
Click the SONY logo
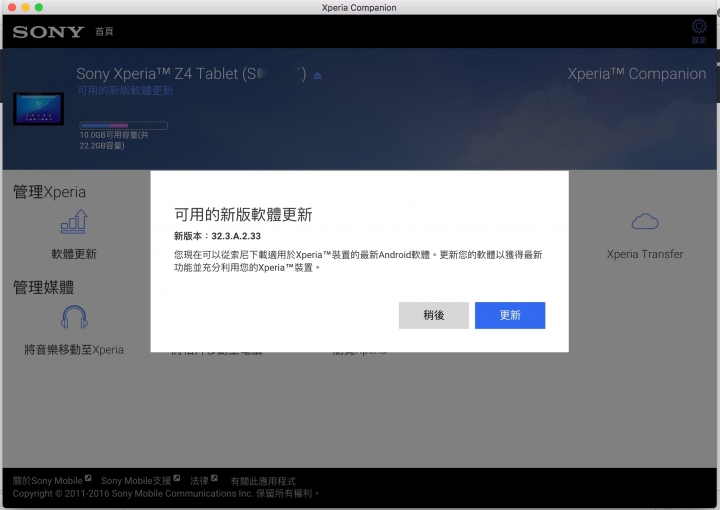click(x=48, y=32)
